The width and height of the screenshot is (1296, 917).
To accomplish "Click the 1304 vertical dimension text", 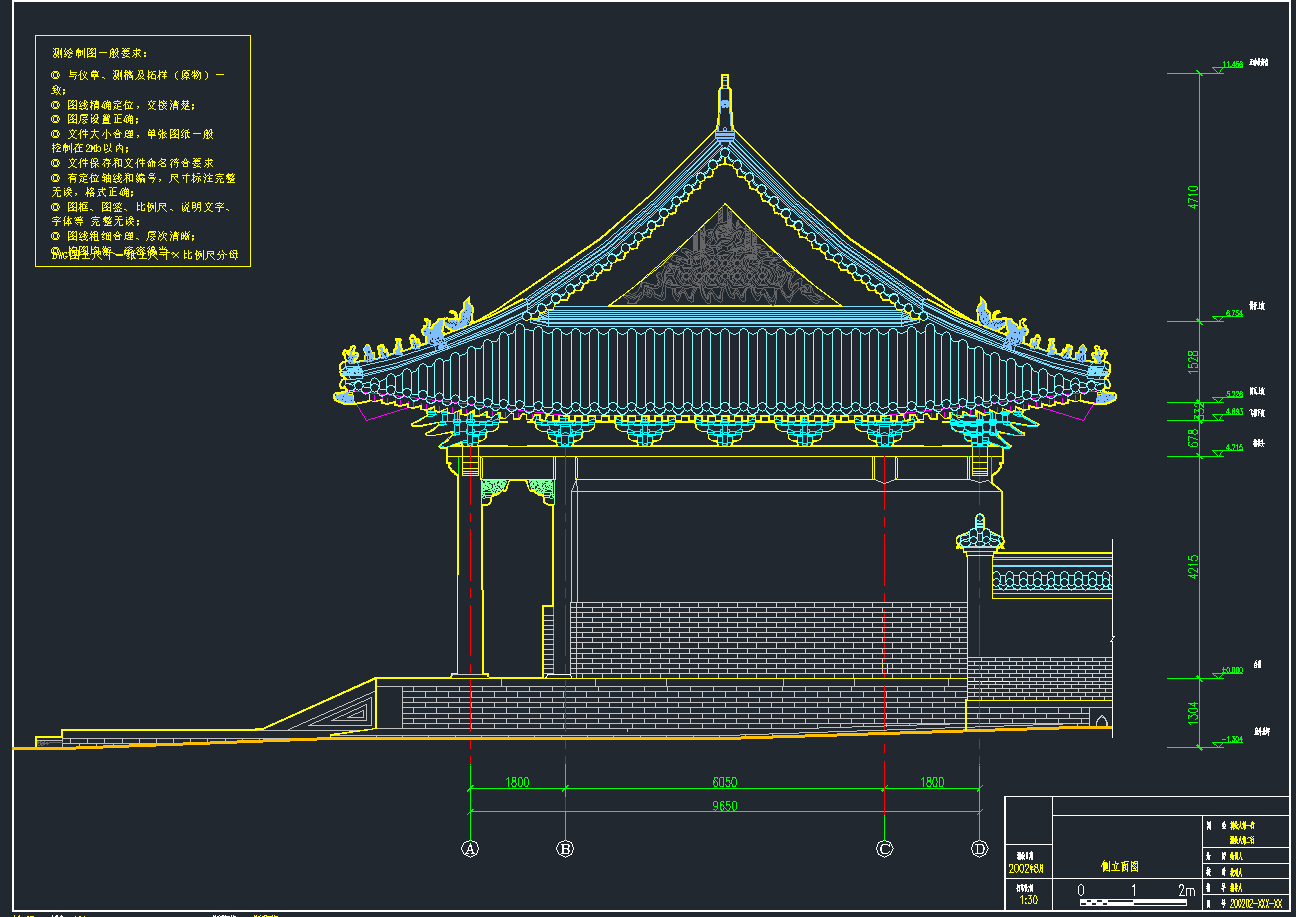I will point(1193,712).
